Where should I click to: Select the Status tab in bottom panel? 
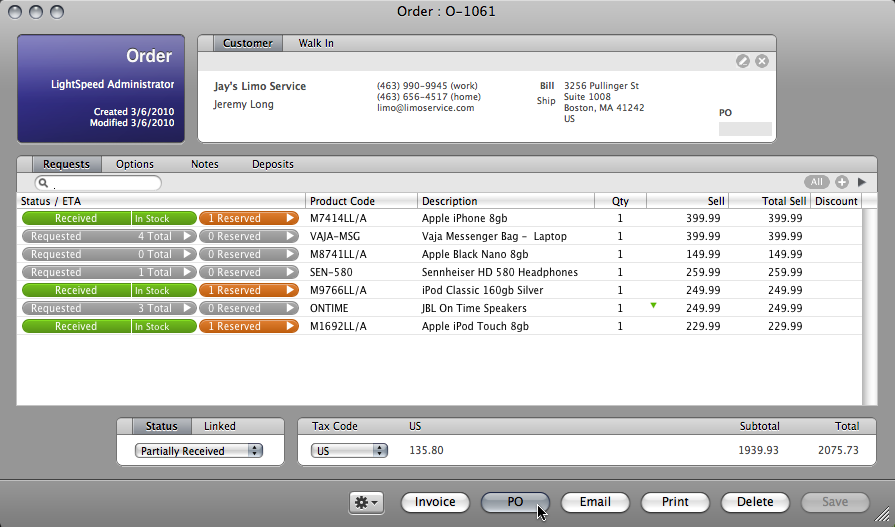tap(162, 427)
